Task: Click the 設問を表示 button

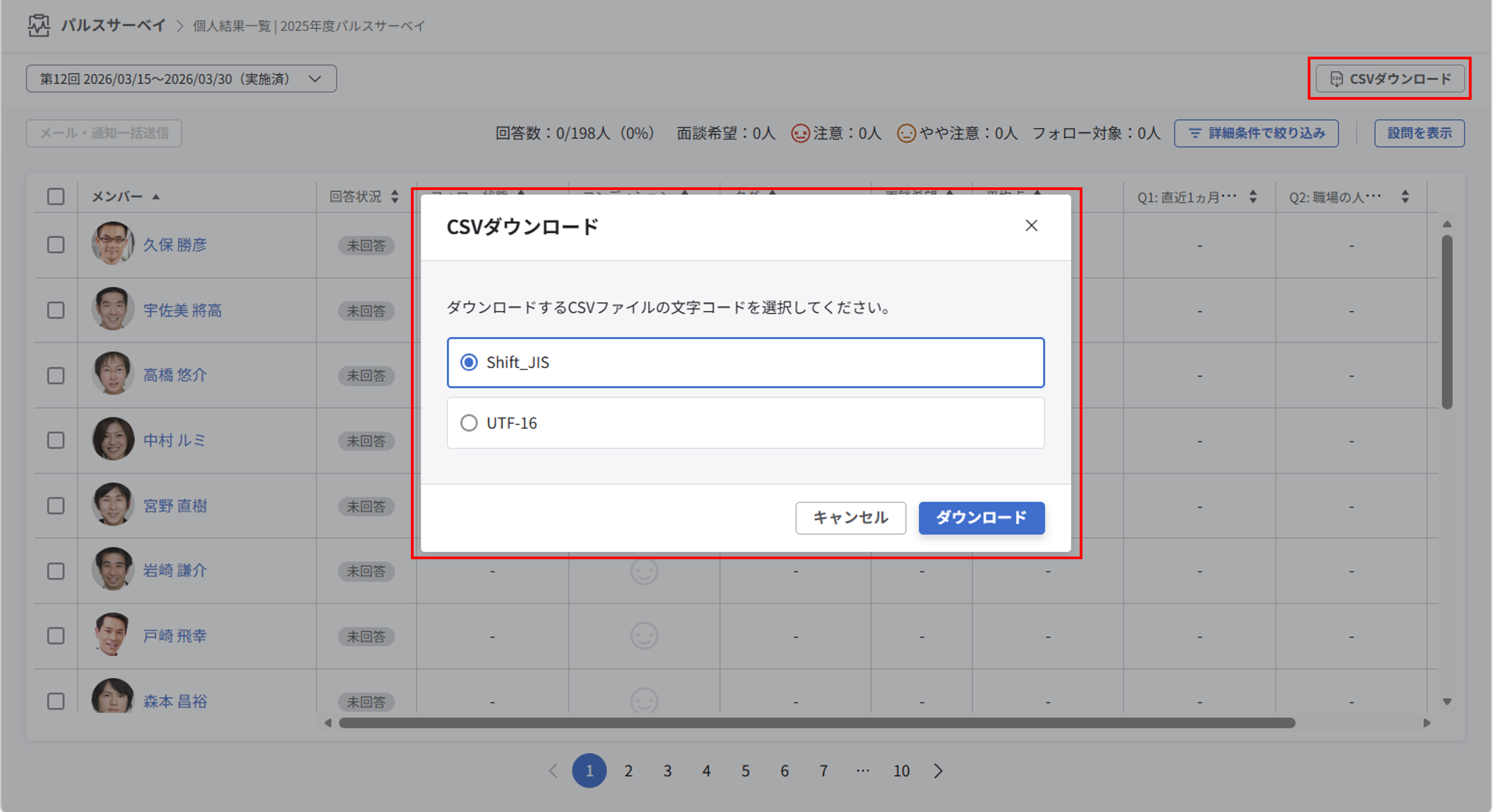Action: [x=1419, y=133]
